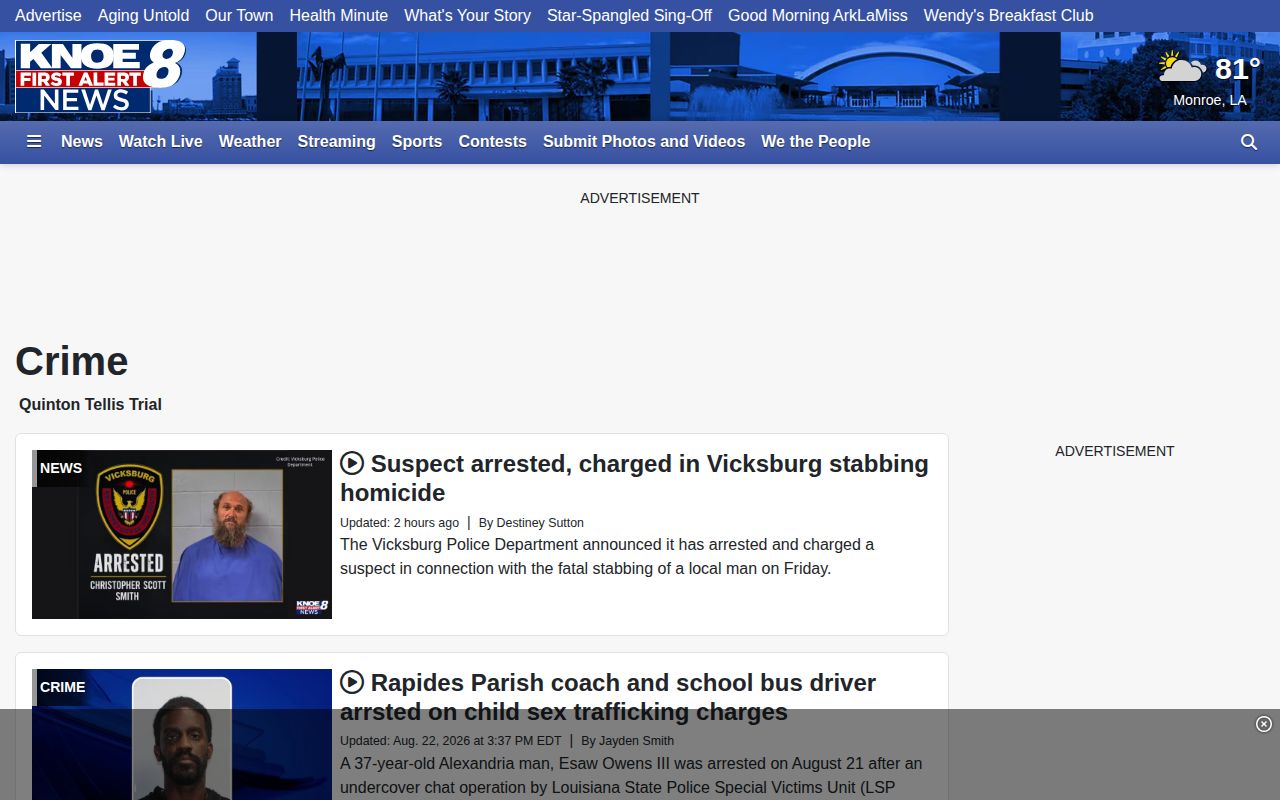The height and width of the screenshot is (800, 1280).
Task: Click Submit Photos and Videos
Action: (x=644, y=142)
